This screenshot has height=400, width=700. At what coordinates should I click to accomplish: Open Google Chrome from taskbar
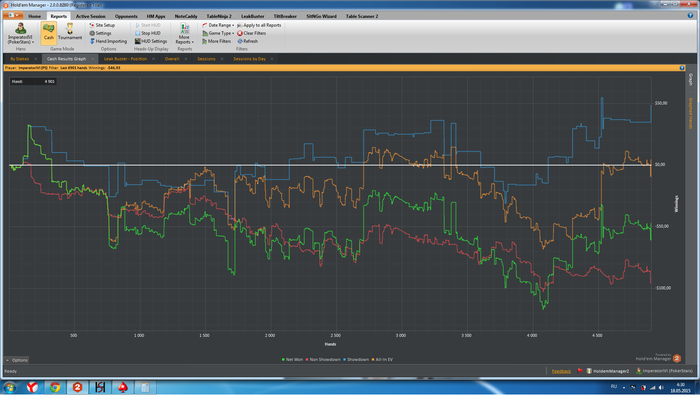click(55, 387)
